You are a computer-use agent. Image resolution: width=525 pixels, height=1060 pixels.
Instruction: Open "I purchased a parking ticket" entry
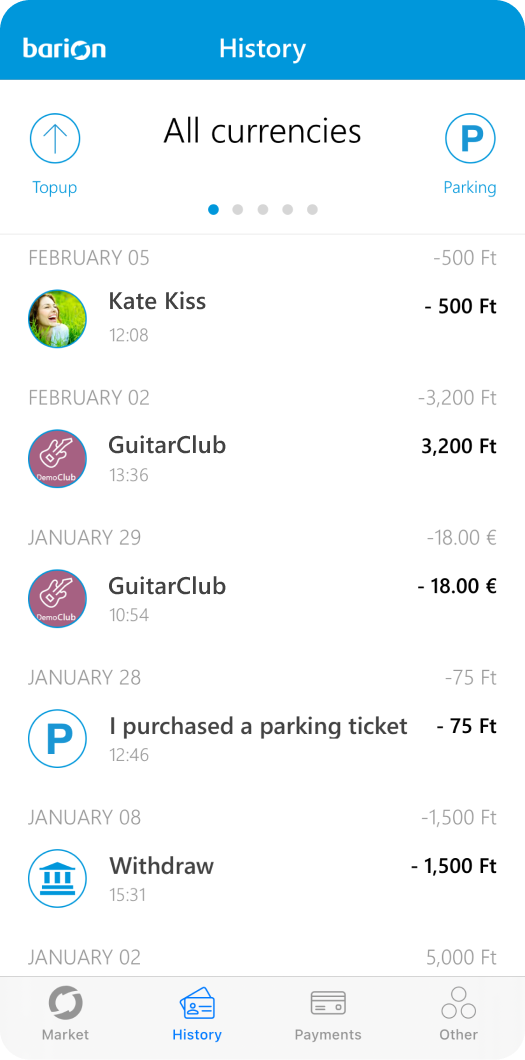262,738
